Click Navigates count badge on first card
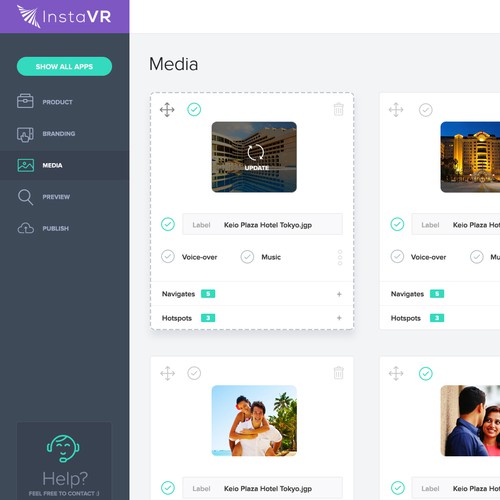Screen dimensions: 500x500 pos(208,294)
